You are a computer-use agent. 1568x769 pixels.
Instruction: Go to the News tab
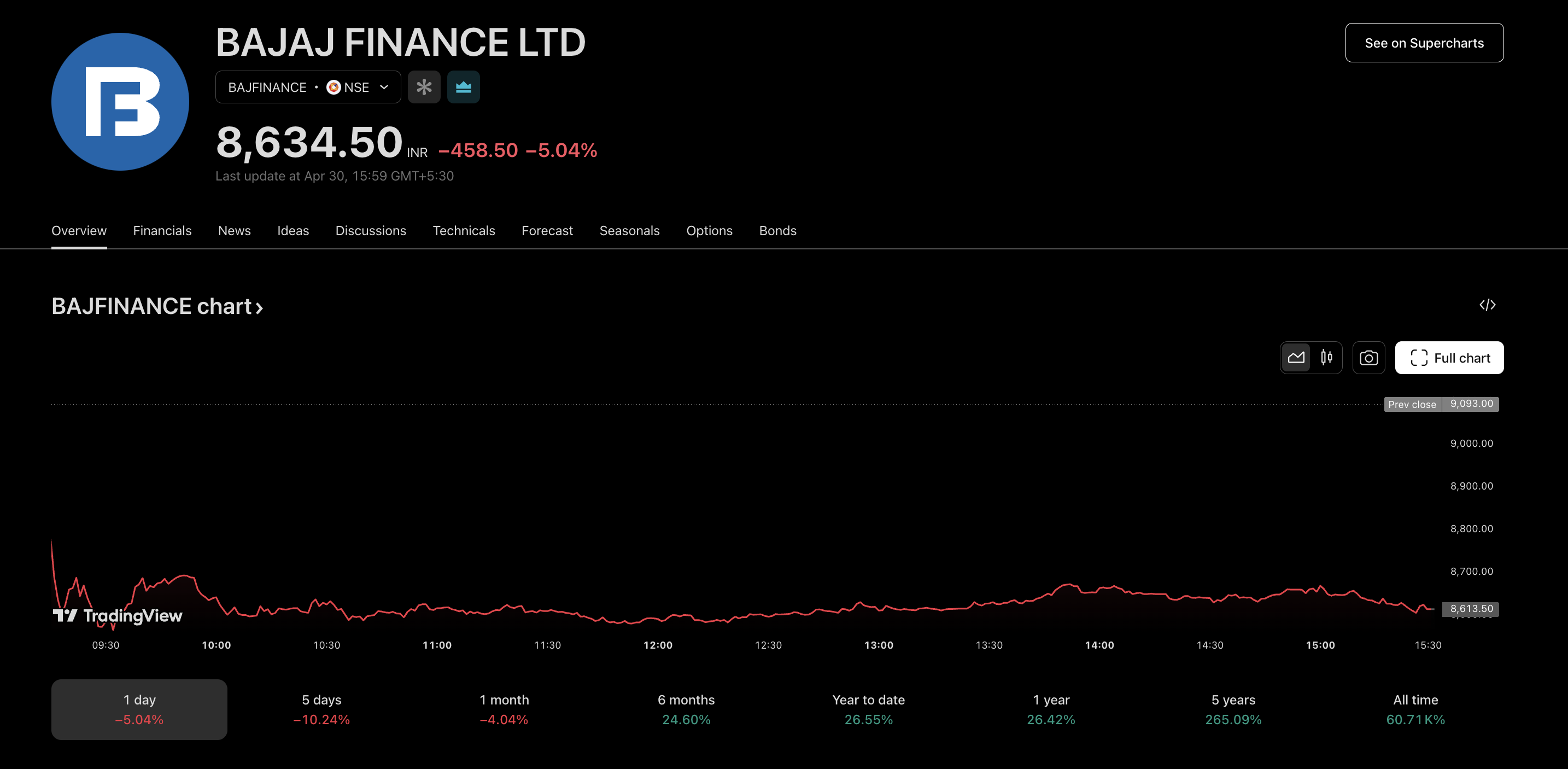[x=235, y=231]
